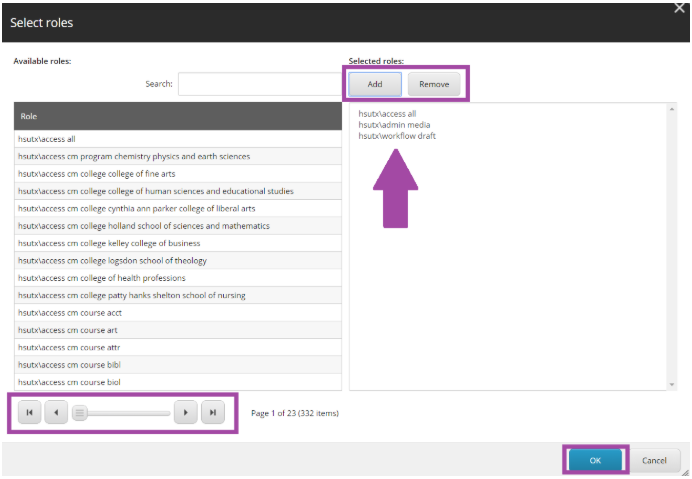The height and width of the screenshot is (479, 692).
Task: Go to previous page of roles
Action: point(56,412)
